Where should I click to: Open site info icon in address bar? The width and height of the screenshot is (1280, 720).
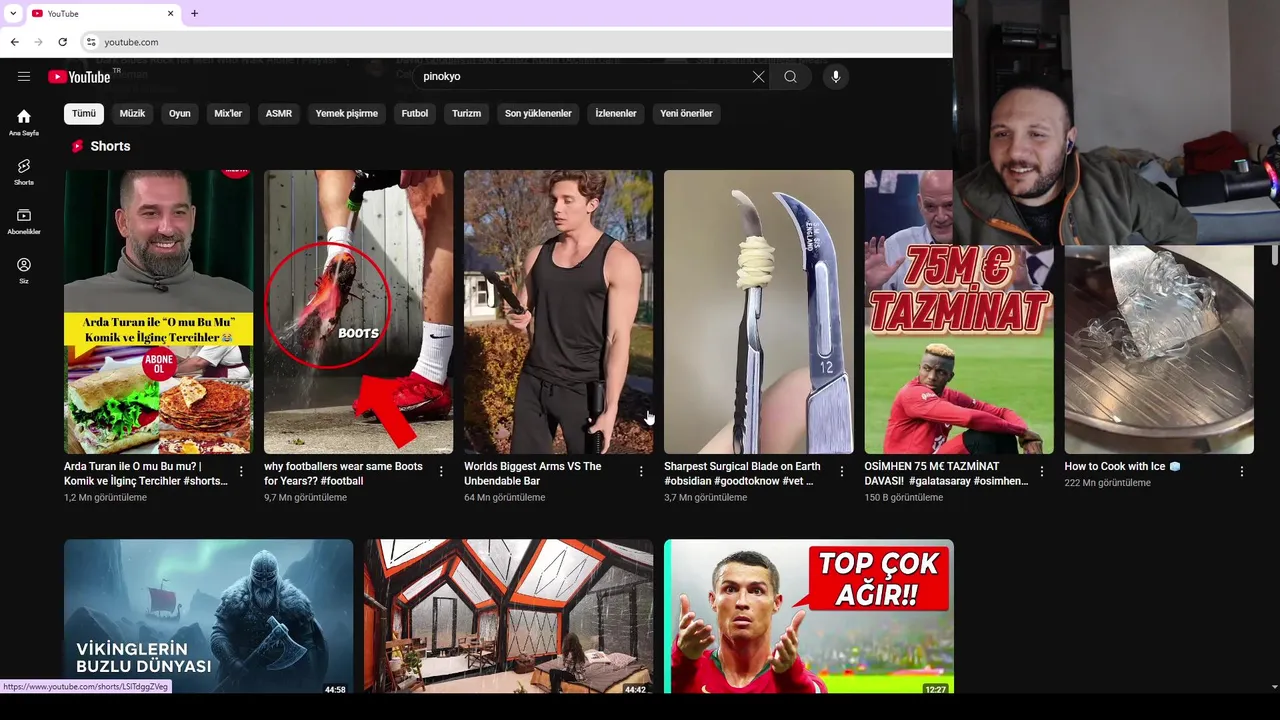[x=91, y=42]
